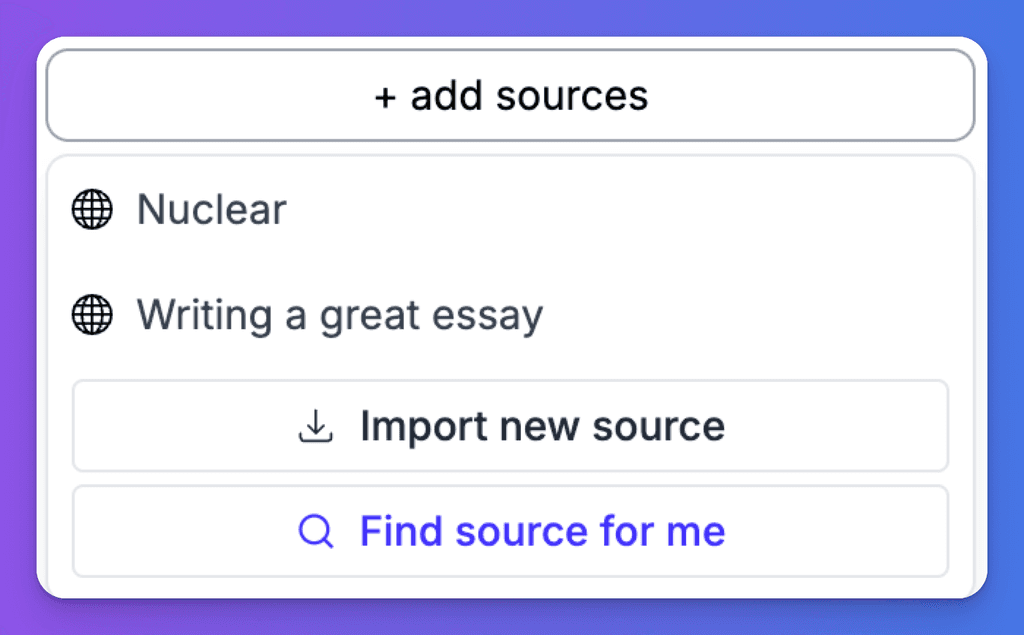1024x635 pixels.
Task: Click the globe icon beside Writing a great essay
Action: [x=92, y=315]
